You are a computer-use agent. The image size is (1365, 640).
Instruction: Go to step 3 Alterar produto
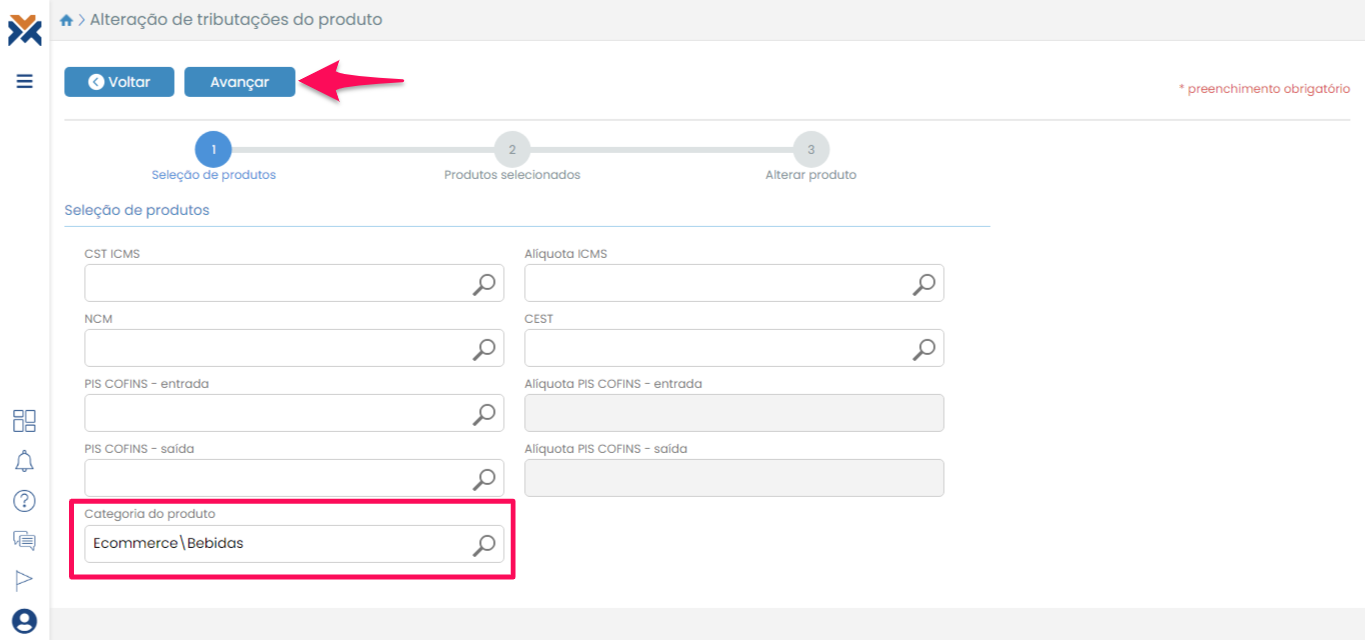tap(811, 150)
